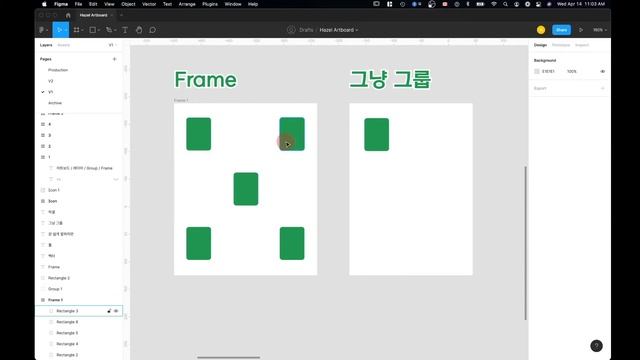
Task: Toggle visibility of Rectangle 3 layer
Action: 116,311
